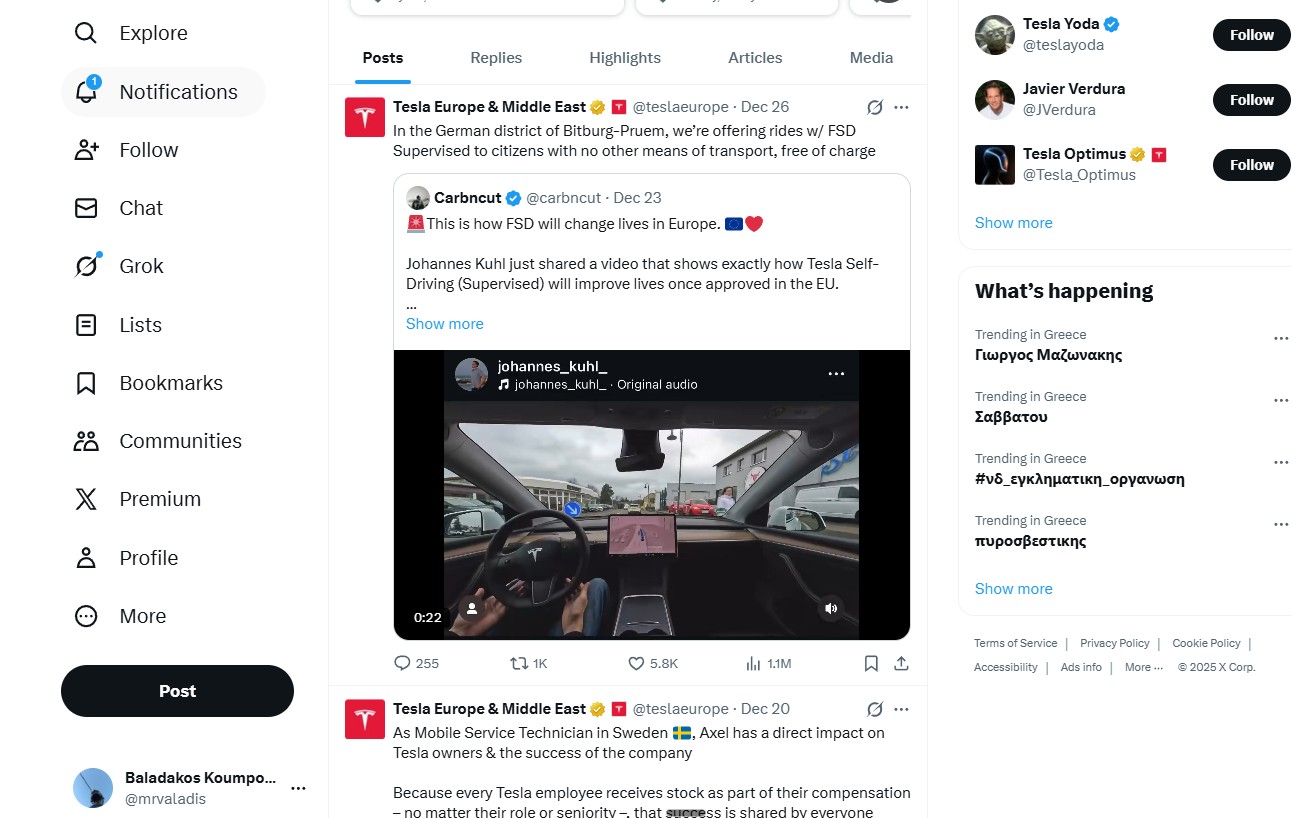1292x818 pixels.
Task: Open Bookmarks in the sidebar
Action: click(x=87, y=383)
